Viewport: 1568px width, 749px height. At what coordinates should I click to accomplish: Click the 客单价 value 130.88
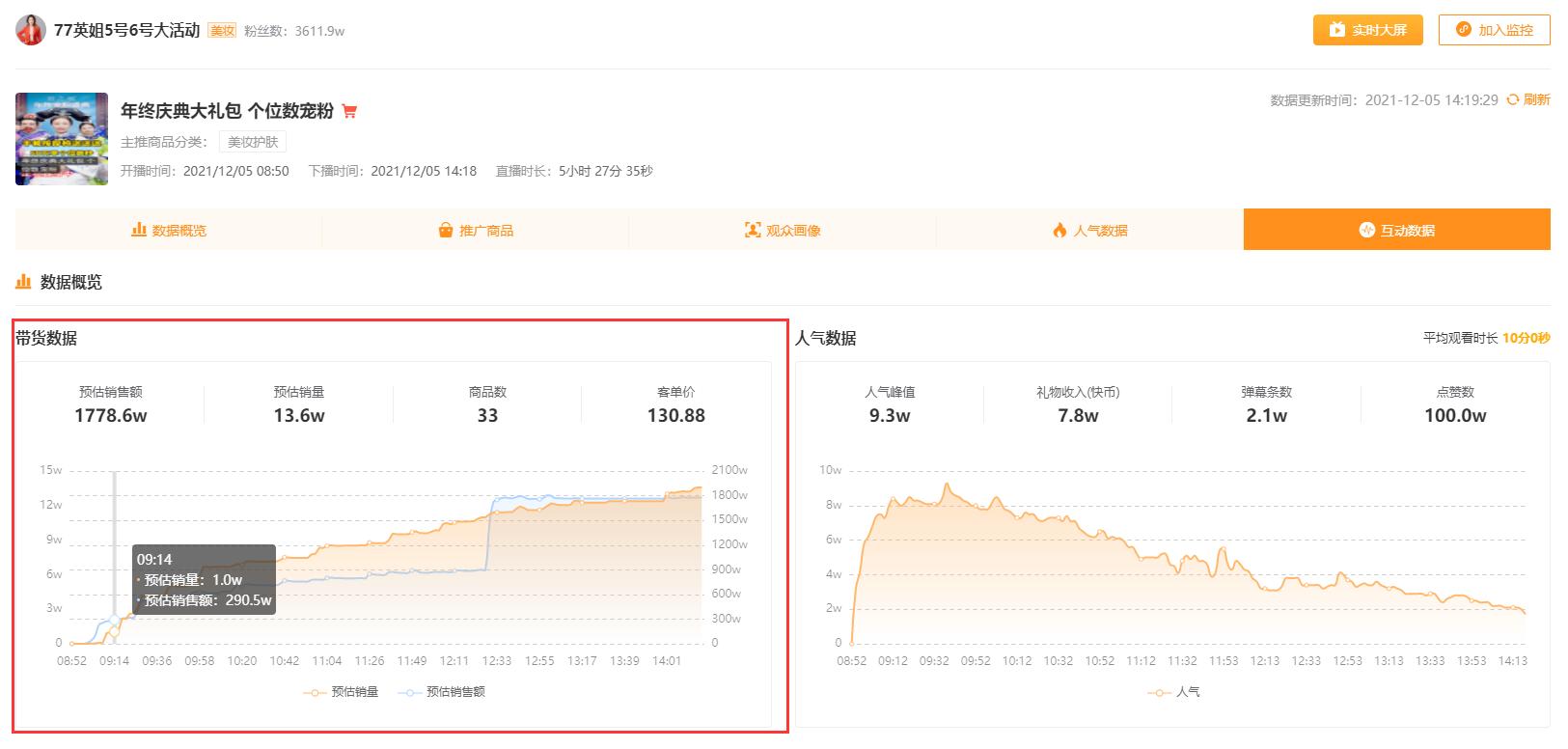click(x=676, y=416)
